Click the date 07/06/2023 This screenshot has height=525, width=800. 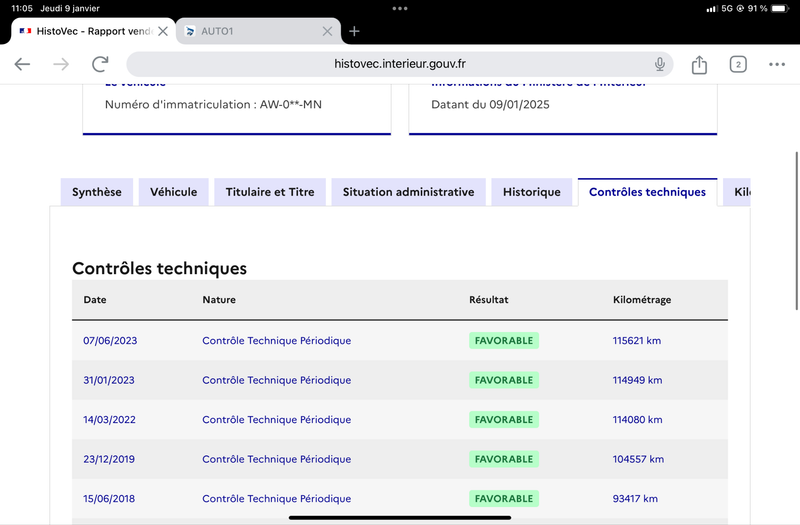(110, 340)
